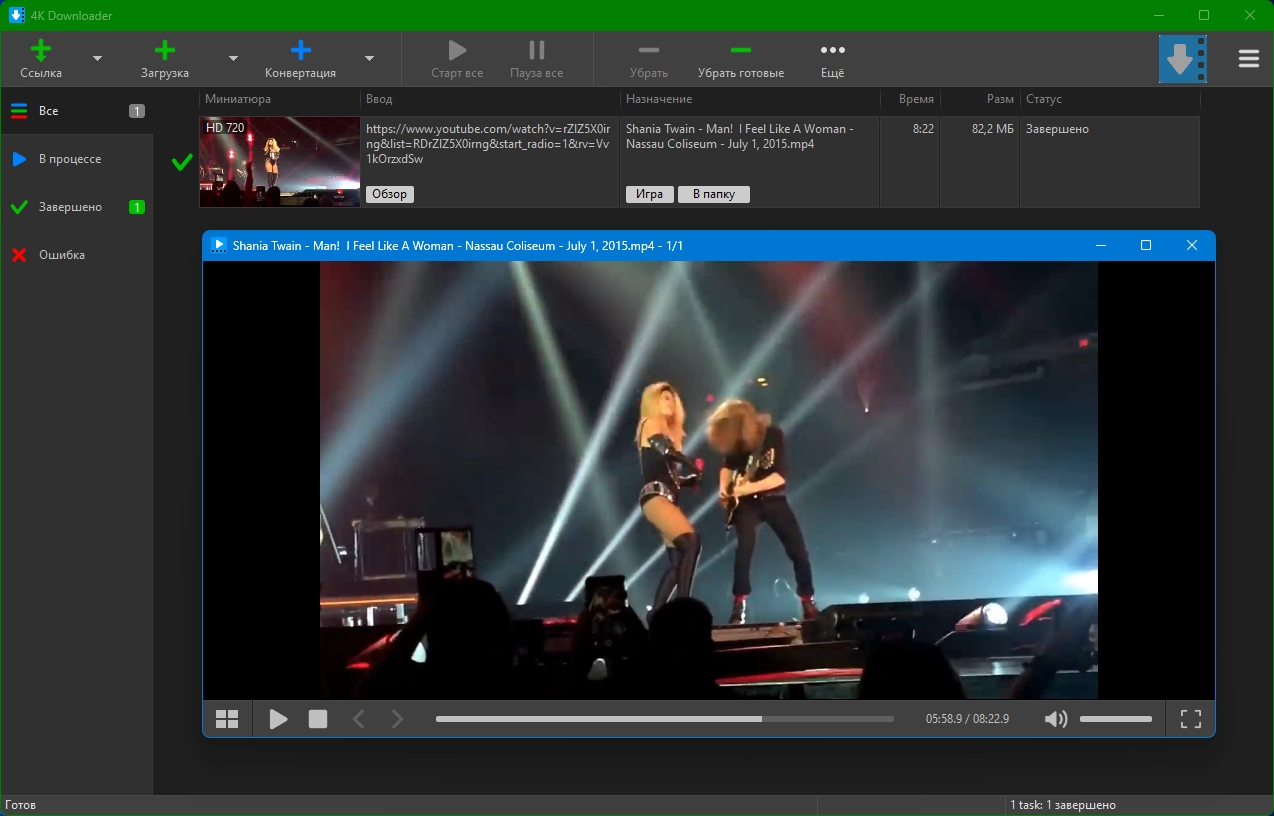Image resolution: width=1274 pixels, height=816 pixels.
Task: Mute the player with speaker icon
Action: (1055, 719)
